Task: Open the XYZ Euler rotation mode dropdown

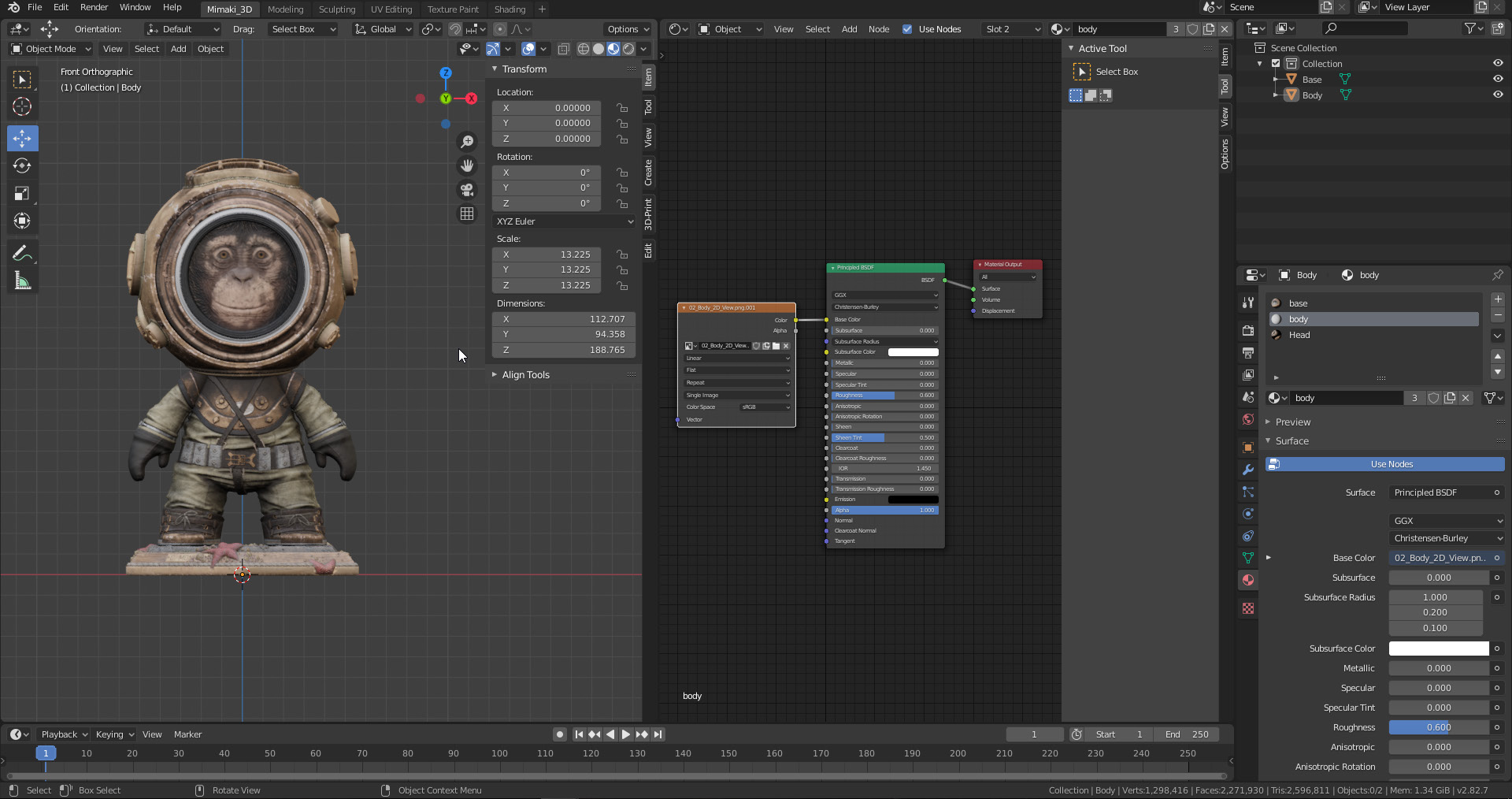Action: coord(564,221)
